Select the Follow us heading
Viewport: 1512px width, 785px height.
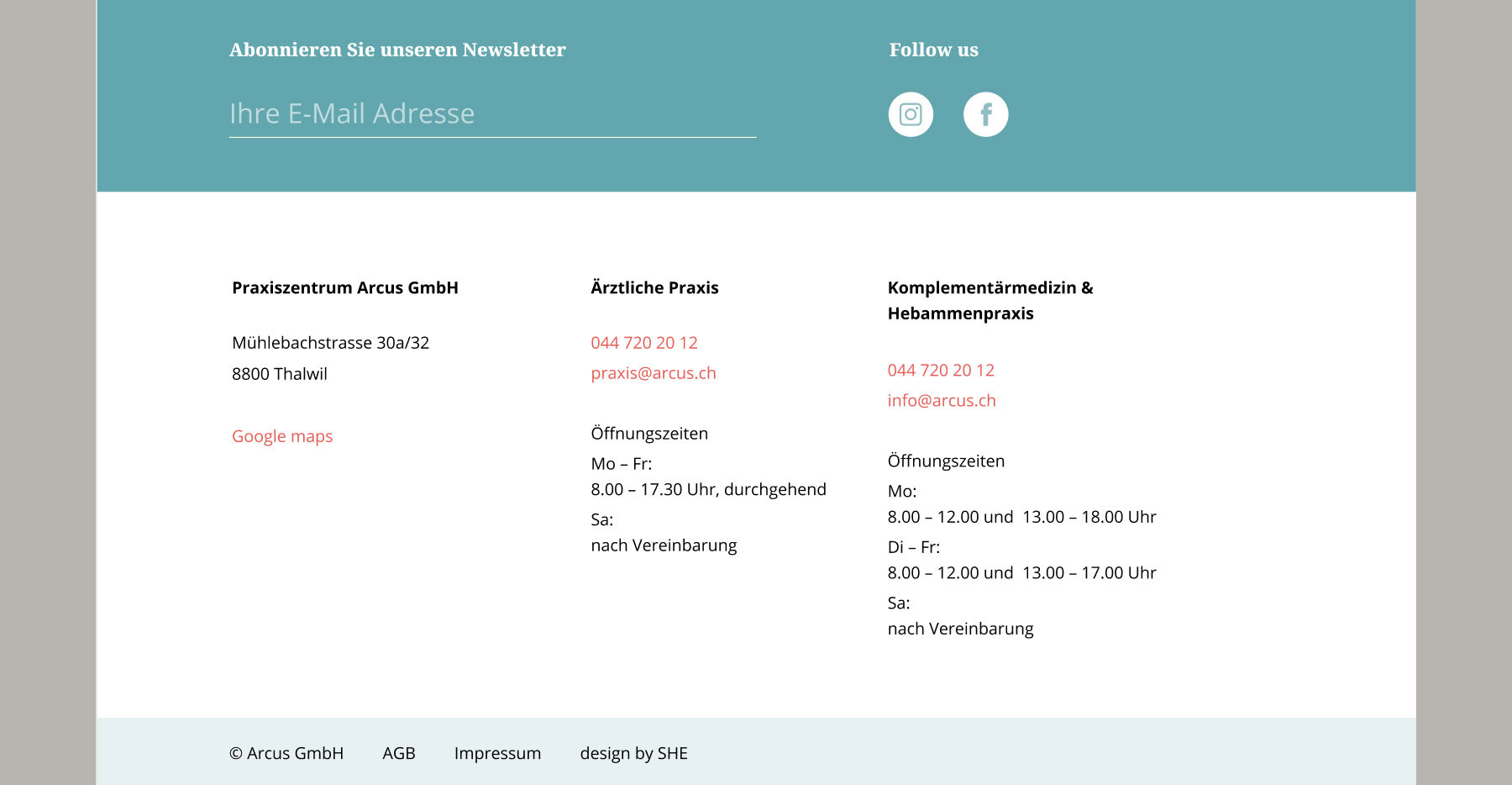point(934,50)
